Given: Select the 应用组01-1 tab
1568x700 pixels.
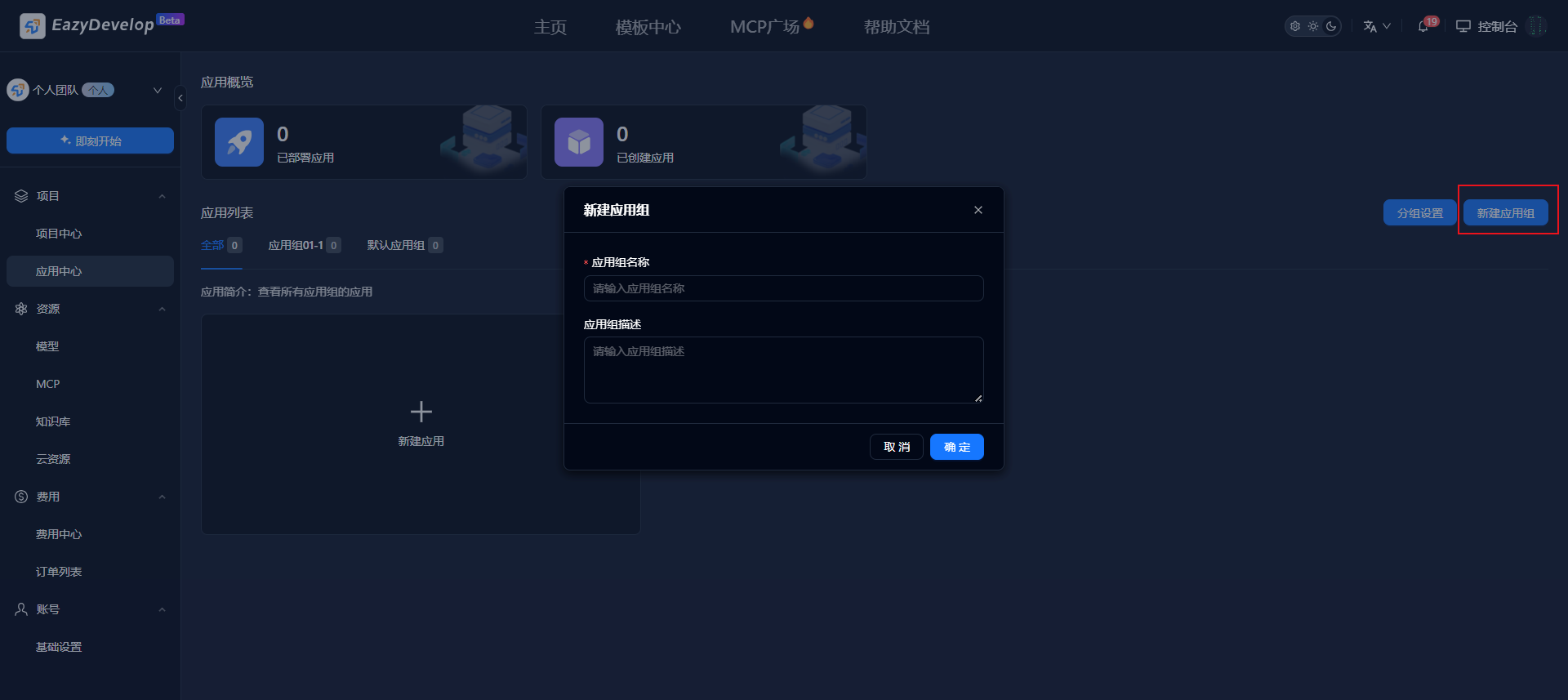Looking at the screenshot, I should pyautogui.click(x=305, y=245).
